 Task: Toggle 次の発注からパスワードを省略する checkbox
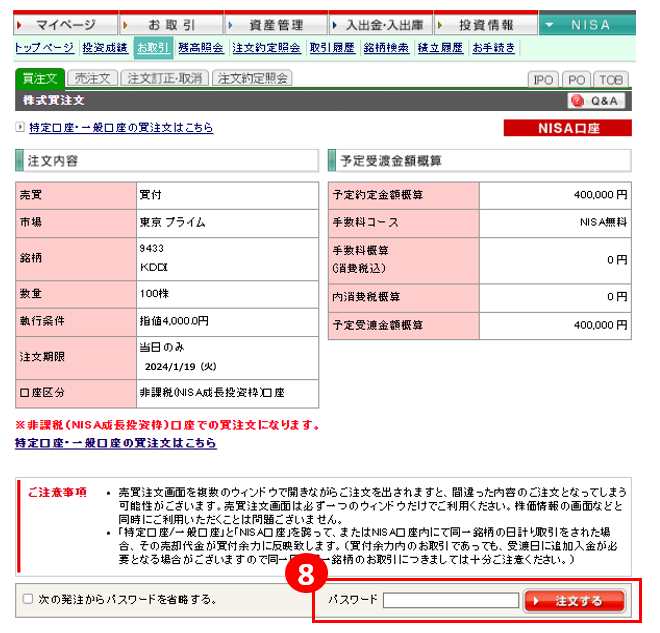(x=28, y=599)
